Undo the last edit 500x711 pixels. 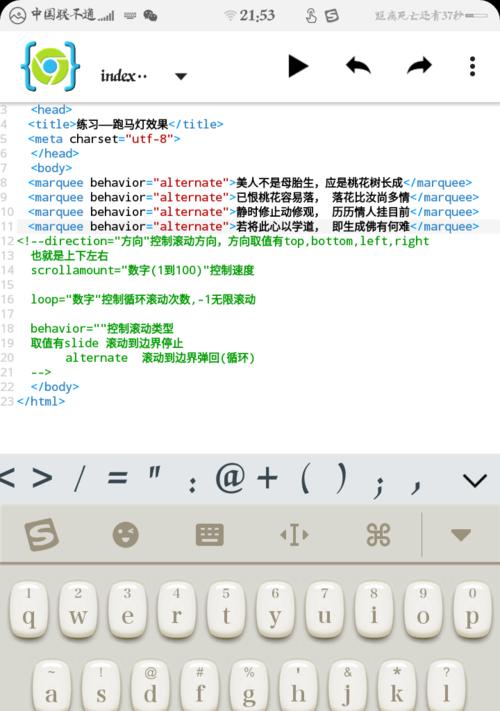[x=358, y=66]
